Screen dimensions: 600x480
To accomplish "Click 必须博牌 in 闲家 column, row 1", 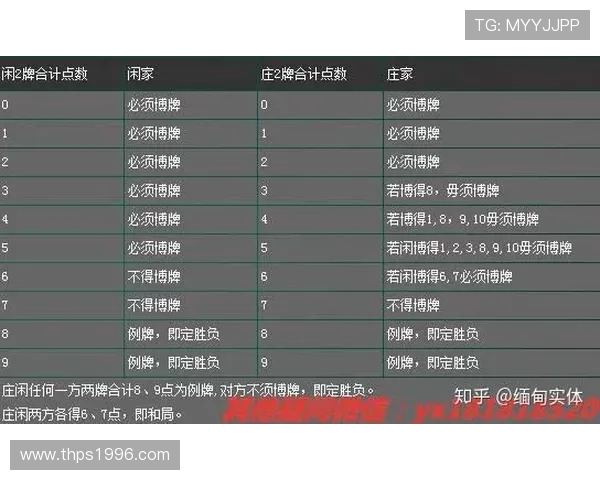I will pyautogui.click(x=154, y=133).
